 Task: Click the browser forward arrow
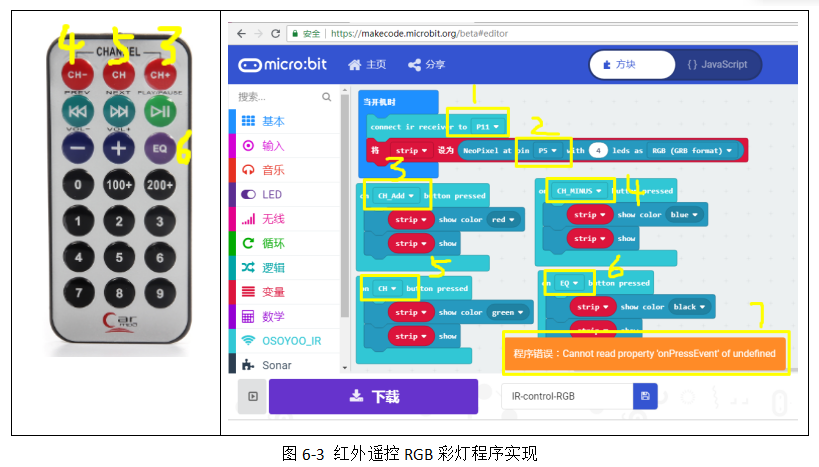pyautogui.click(x=258, y=33)
